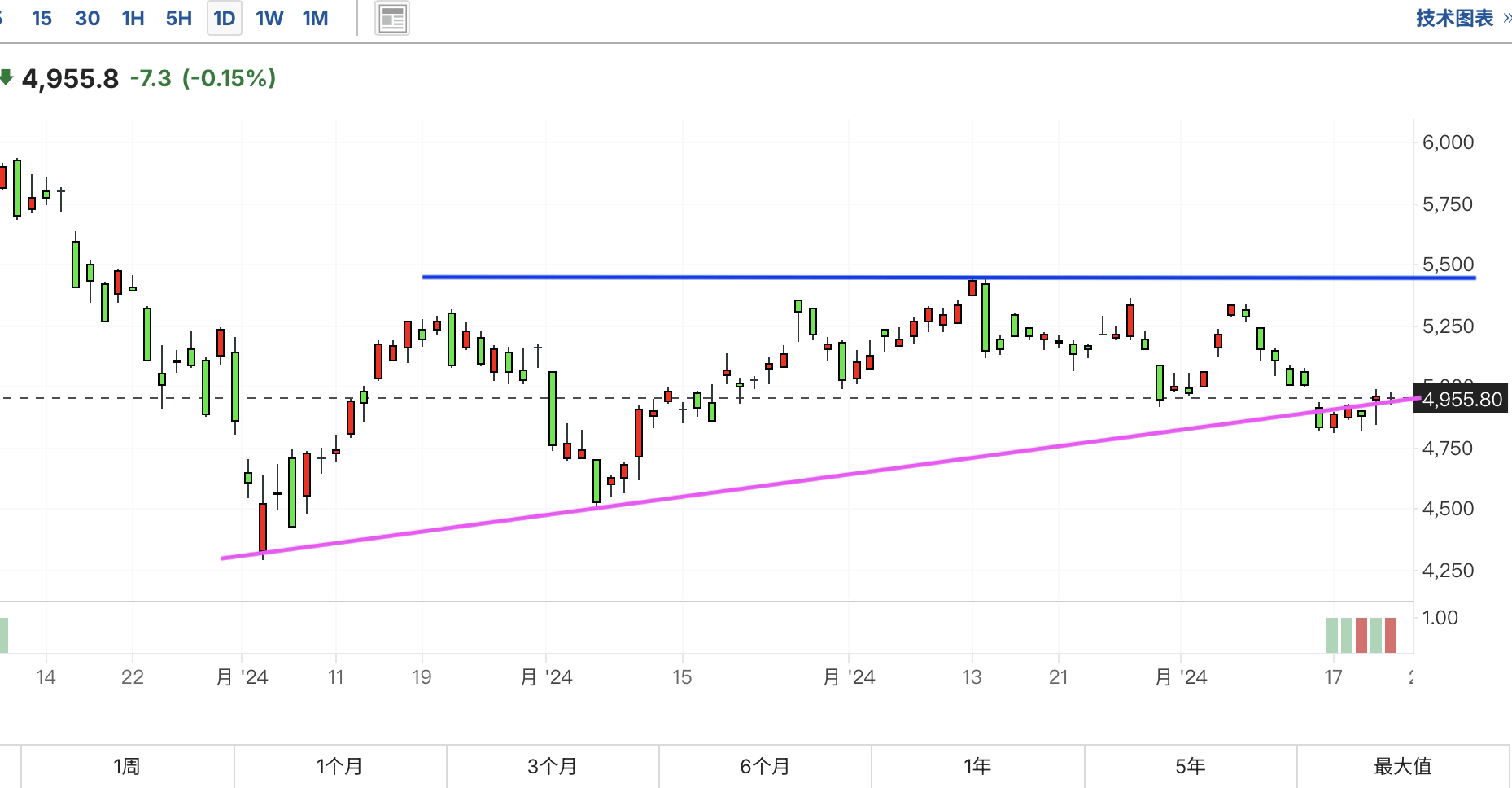The height and width of the screenshot is (788, 1512).
Task: Click the date label 13 on time axis
Action: point(972,676)
